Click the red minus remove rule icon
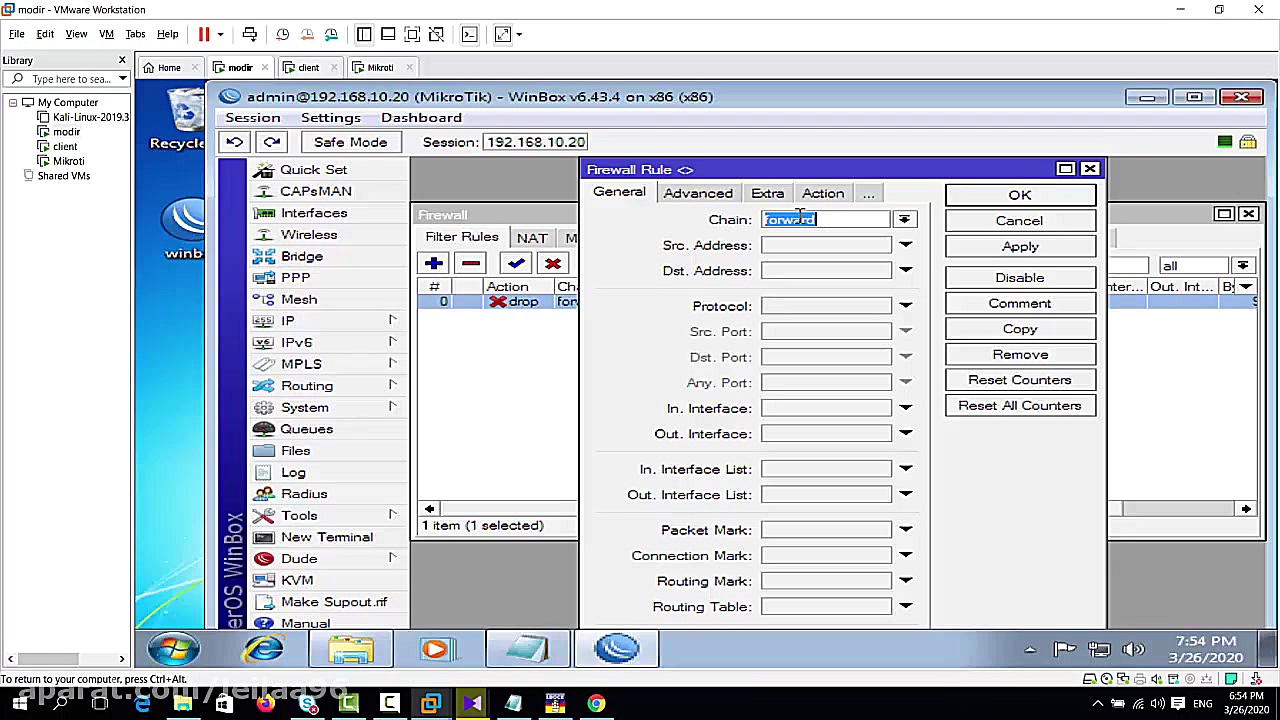 (x=471, y=263)
